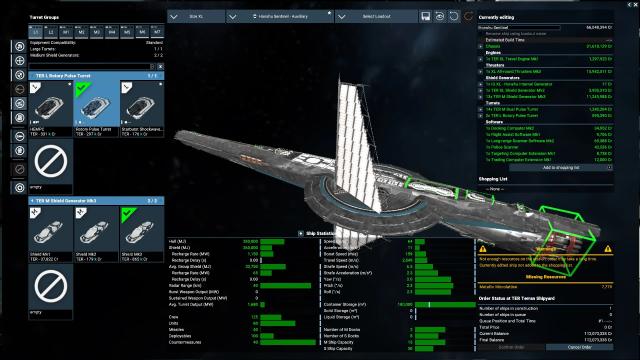Switch to the M1 turret group tab
The height and width of the screenshot is (360, 640).
pos(66,31)
